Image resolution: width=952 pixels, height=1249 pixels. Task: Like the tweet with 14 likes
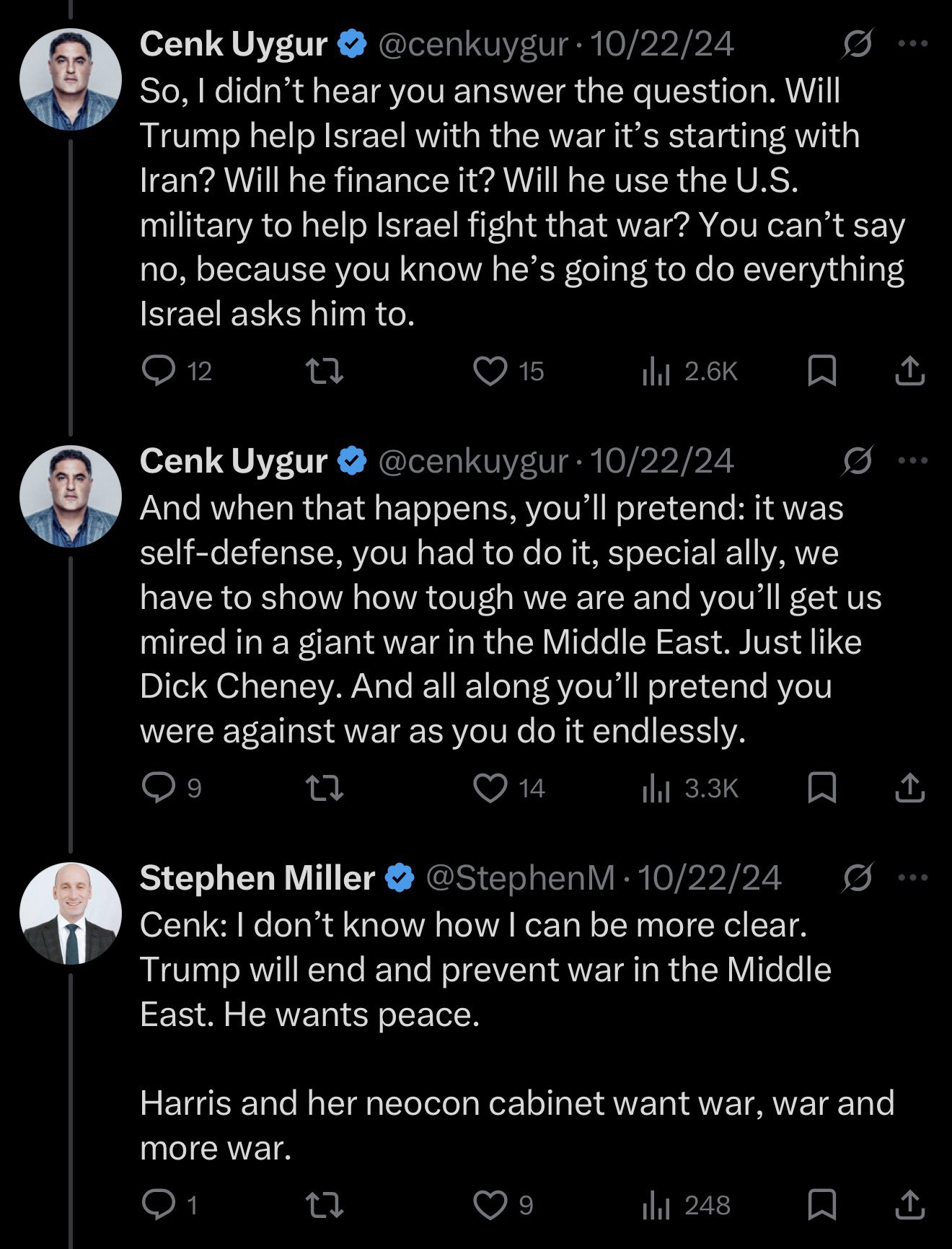pyautogui.click(x=490, y=788)
